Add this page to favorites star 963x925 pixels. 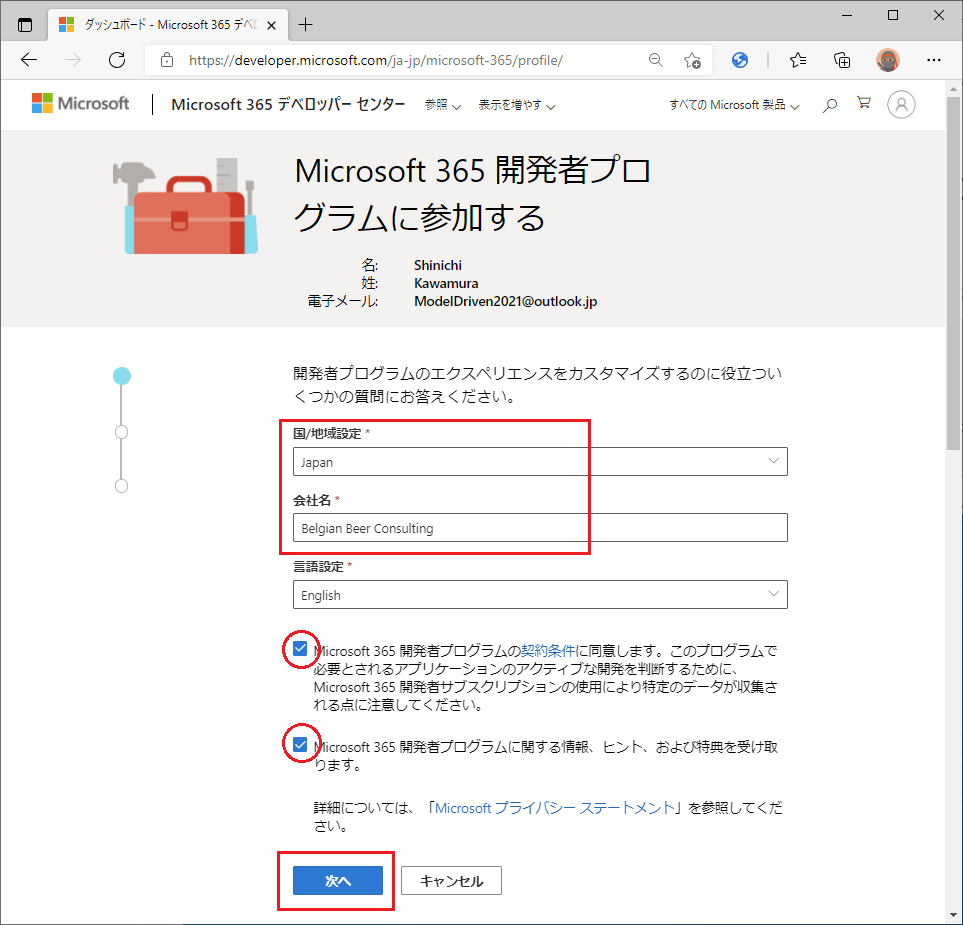[692, 60]
